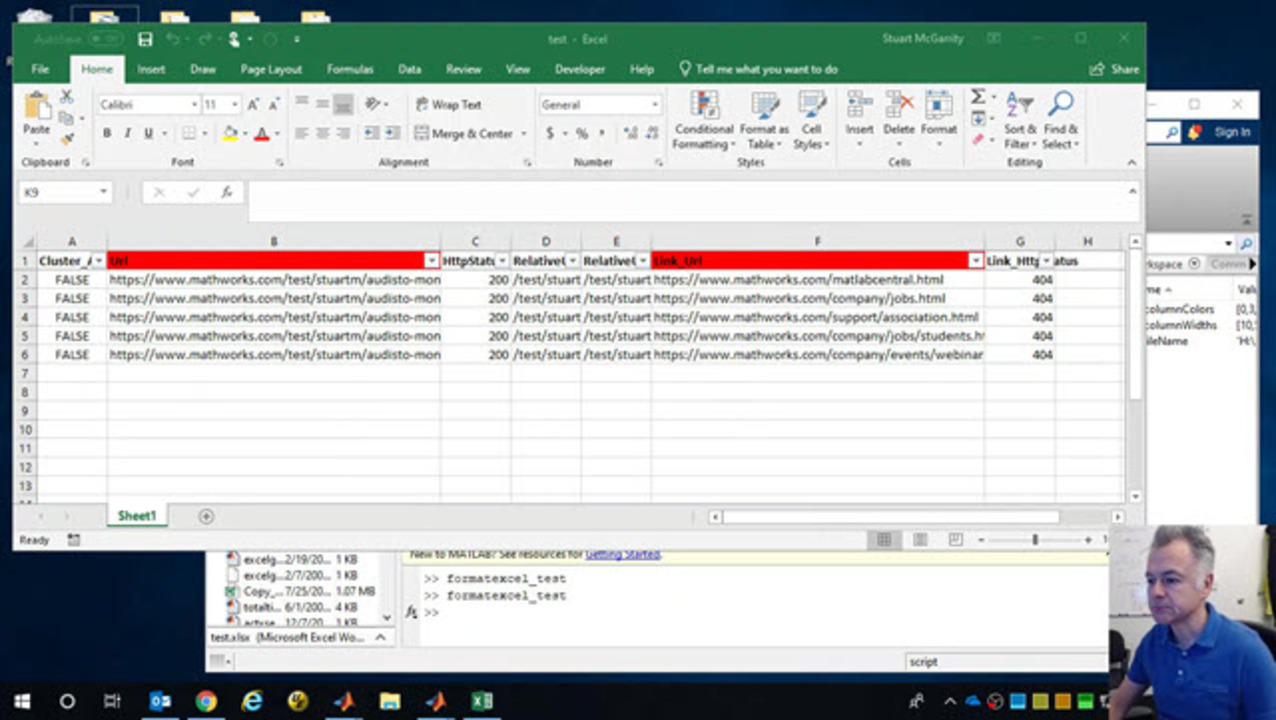The width and height of the screenshot is (1276, 720).
Task: Click the Fill down icon
Action: coord(978,119)
